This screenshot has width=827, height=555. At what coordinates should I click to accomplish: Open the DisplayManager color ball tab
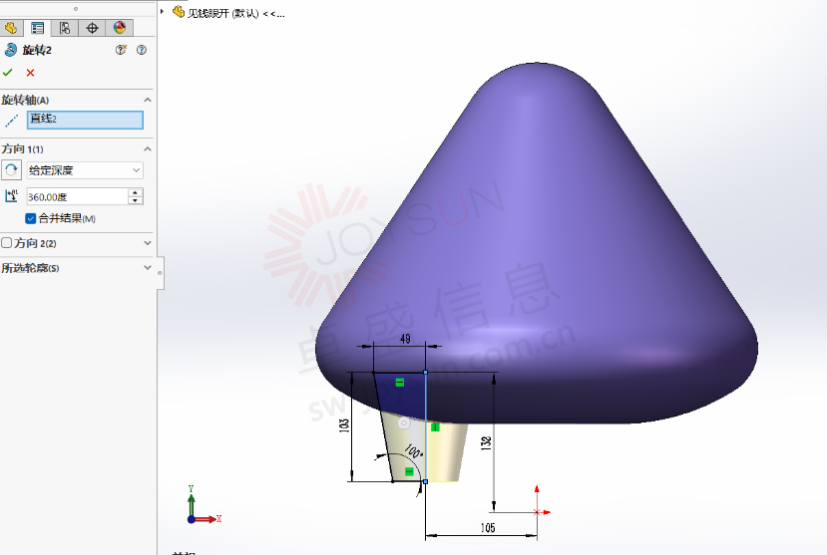tap(119, 28)
